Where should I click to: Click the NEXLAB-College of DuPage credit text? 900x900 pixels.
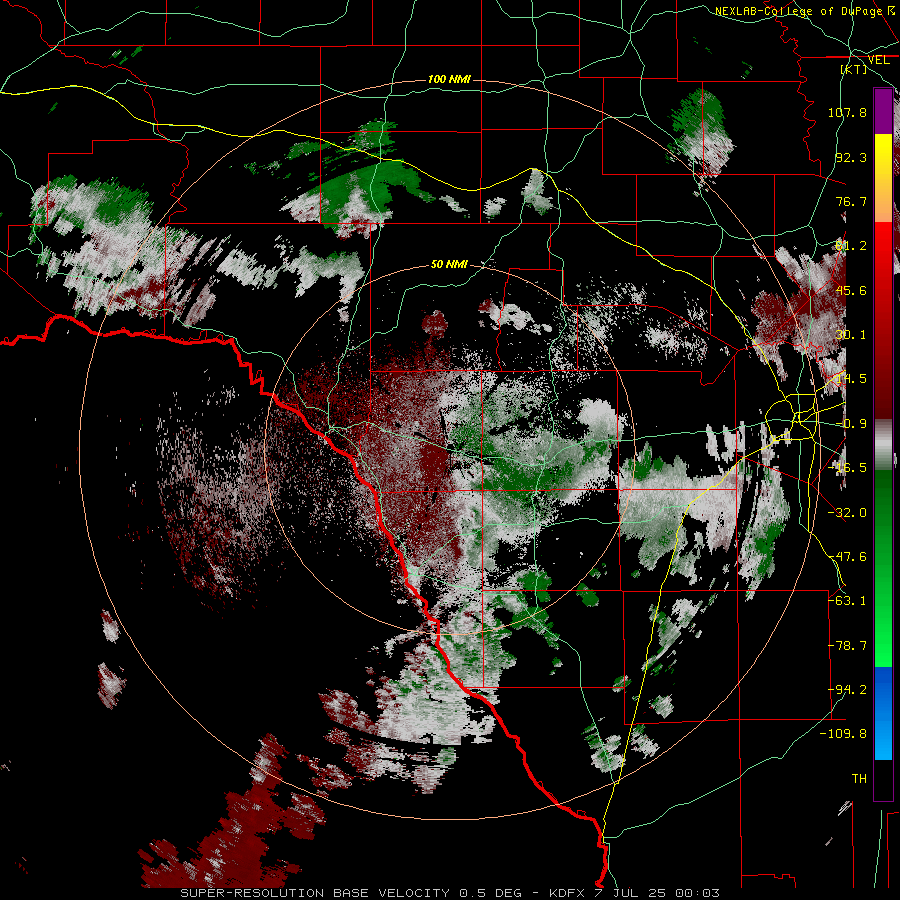(806, 11)
